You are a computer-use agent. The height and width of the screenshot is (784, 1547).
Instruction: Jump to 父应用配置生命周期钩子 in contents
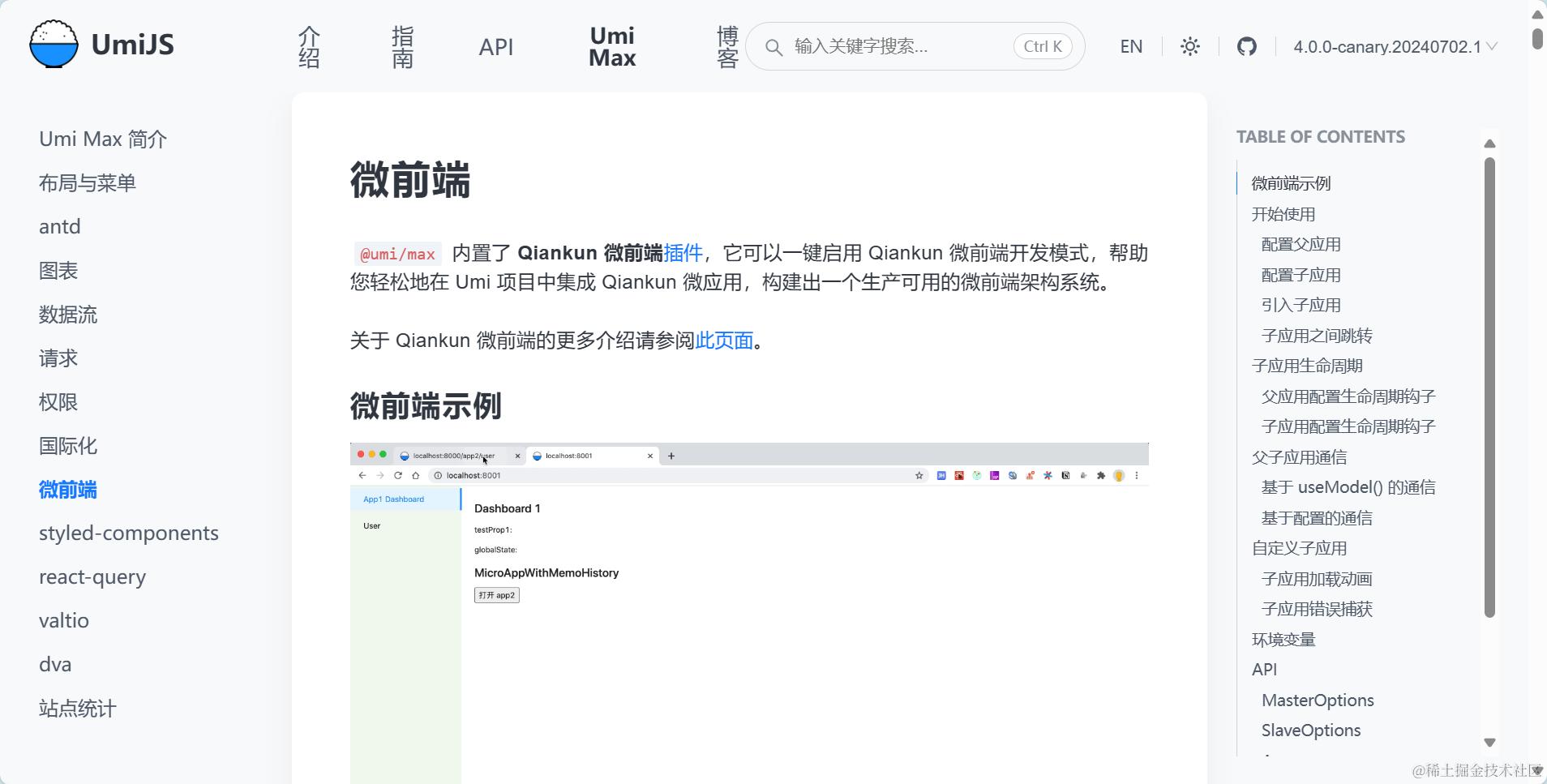pos(1348,396)
